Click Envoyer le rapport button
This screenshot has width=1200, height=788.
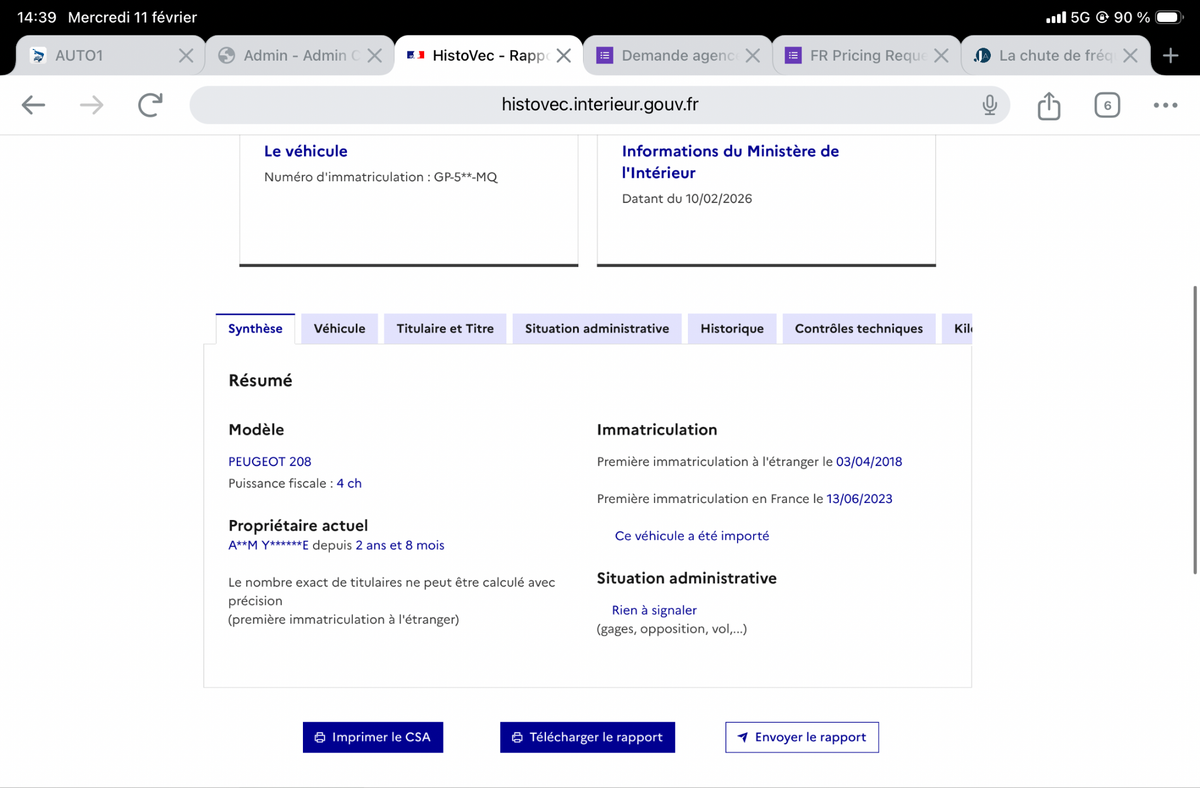point(802,737)
